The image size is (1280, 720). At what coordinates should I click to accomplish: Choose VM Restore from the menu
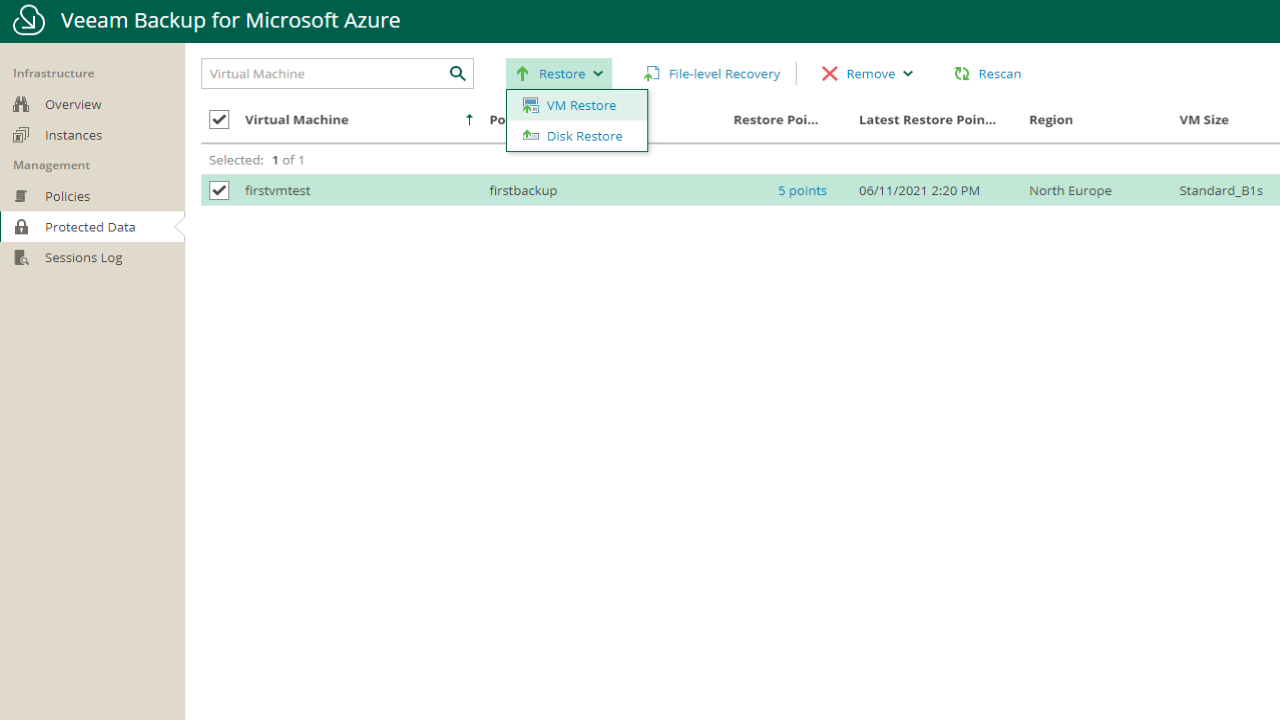[x=580, y=106]
